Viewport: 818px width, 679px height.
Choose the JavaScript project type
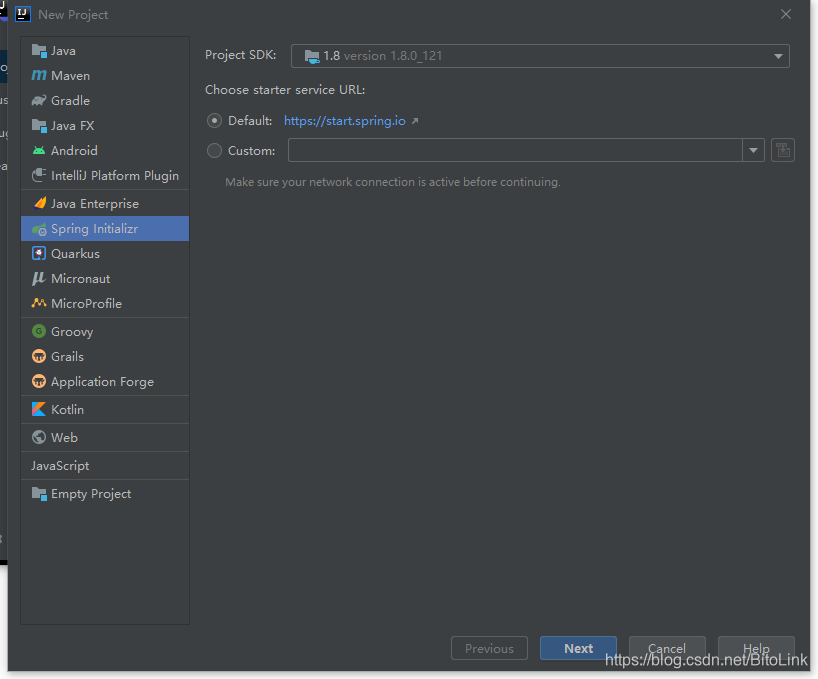(x=105, y=466)
